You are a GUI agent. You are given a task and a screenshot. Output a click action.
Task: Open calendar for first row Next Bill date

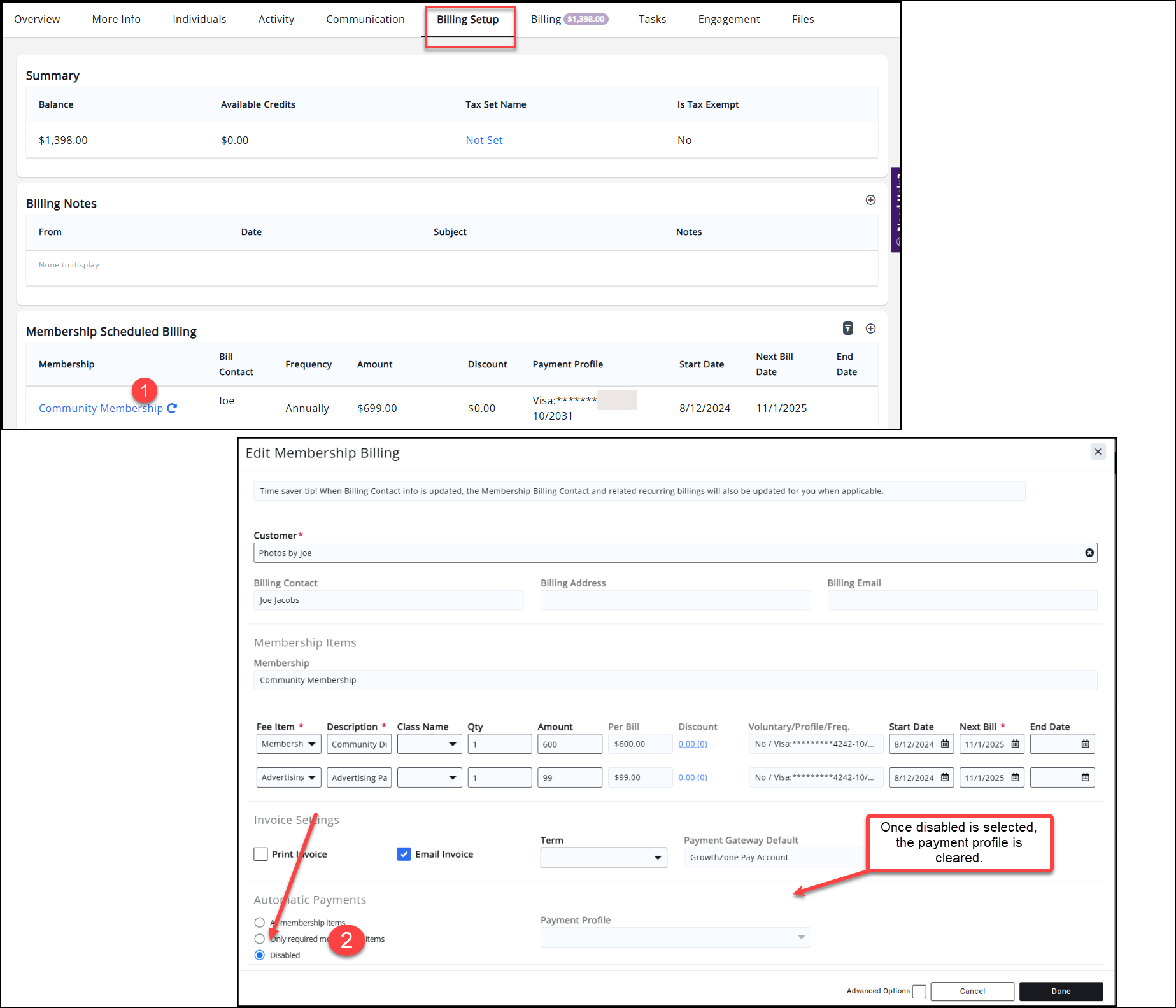[x=1015, y=744]
